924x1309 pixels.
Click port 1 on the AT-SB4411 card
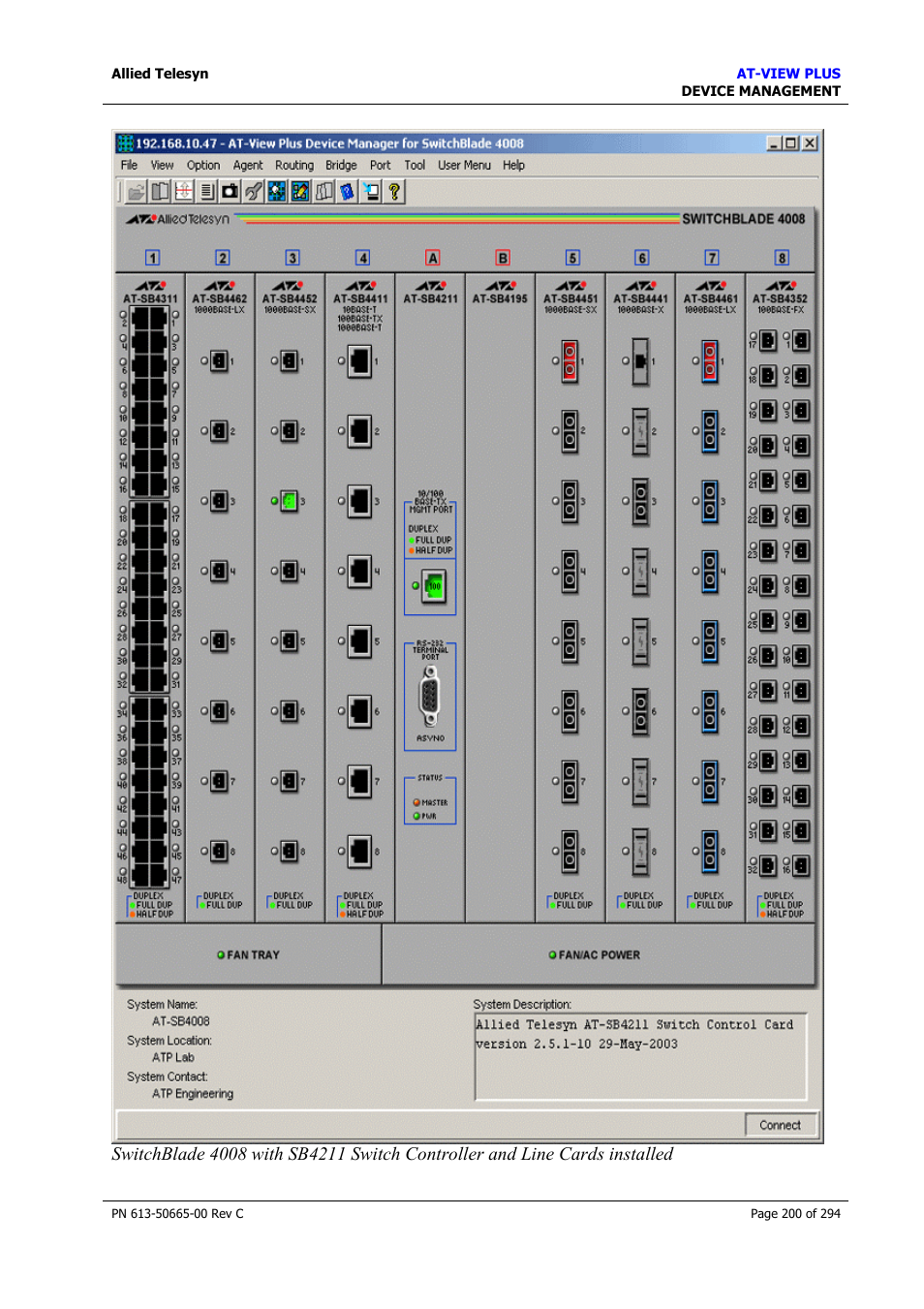360,361
